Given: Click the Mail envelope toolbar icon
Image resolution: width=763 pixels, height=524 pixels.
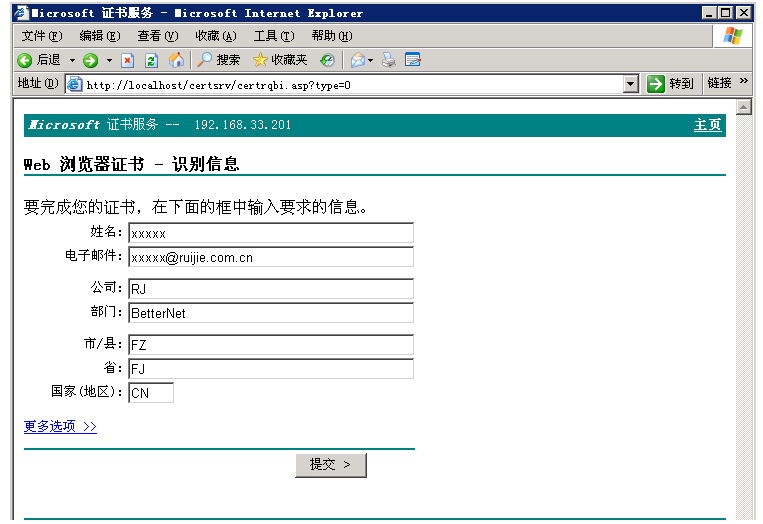Looking at the screenshot, I should pyautogui.click(x=357, y=60).
